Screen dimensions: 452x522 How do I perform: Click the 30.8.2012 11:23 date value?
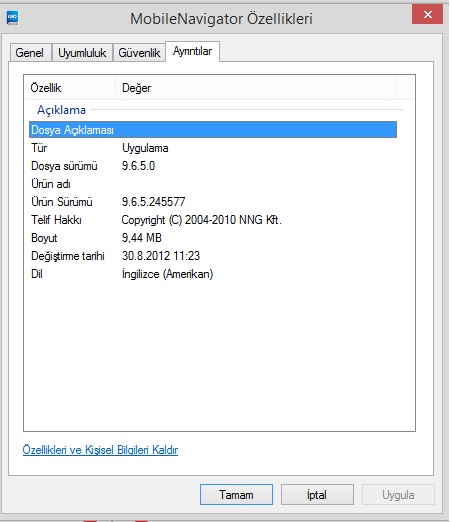pos(161,256)
